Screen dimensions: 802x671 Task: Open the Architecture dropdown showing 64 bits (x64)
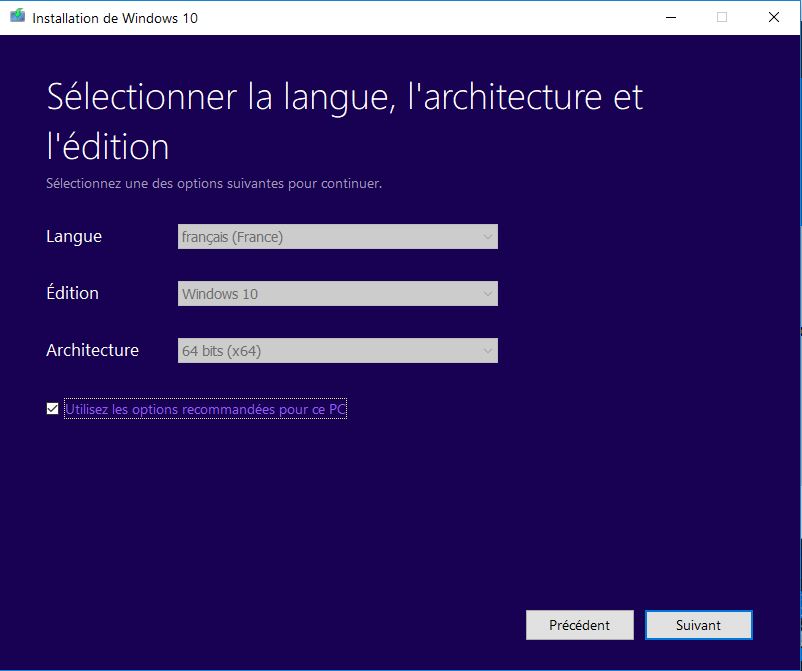(338, 350)
